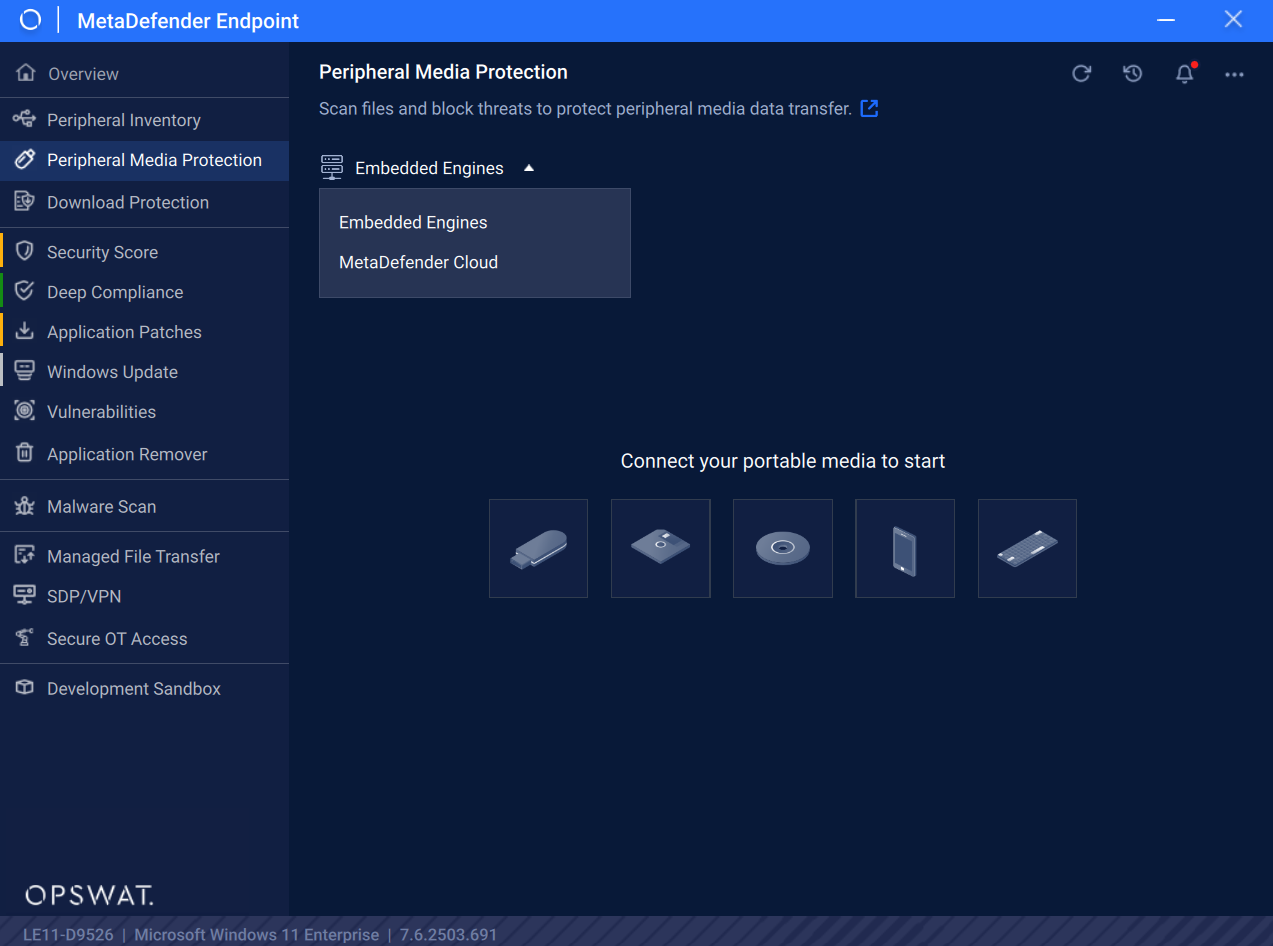Click the MetaDefender Endpoint logo in title bar
The image size is (1273, 946).
point(31,20)
